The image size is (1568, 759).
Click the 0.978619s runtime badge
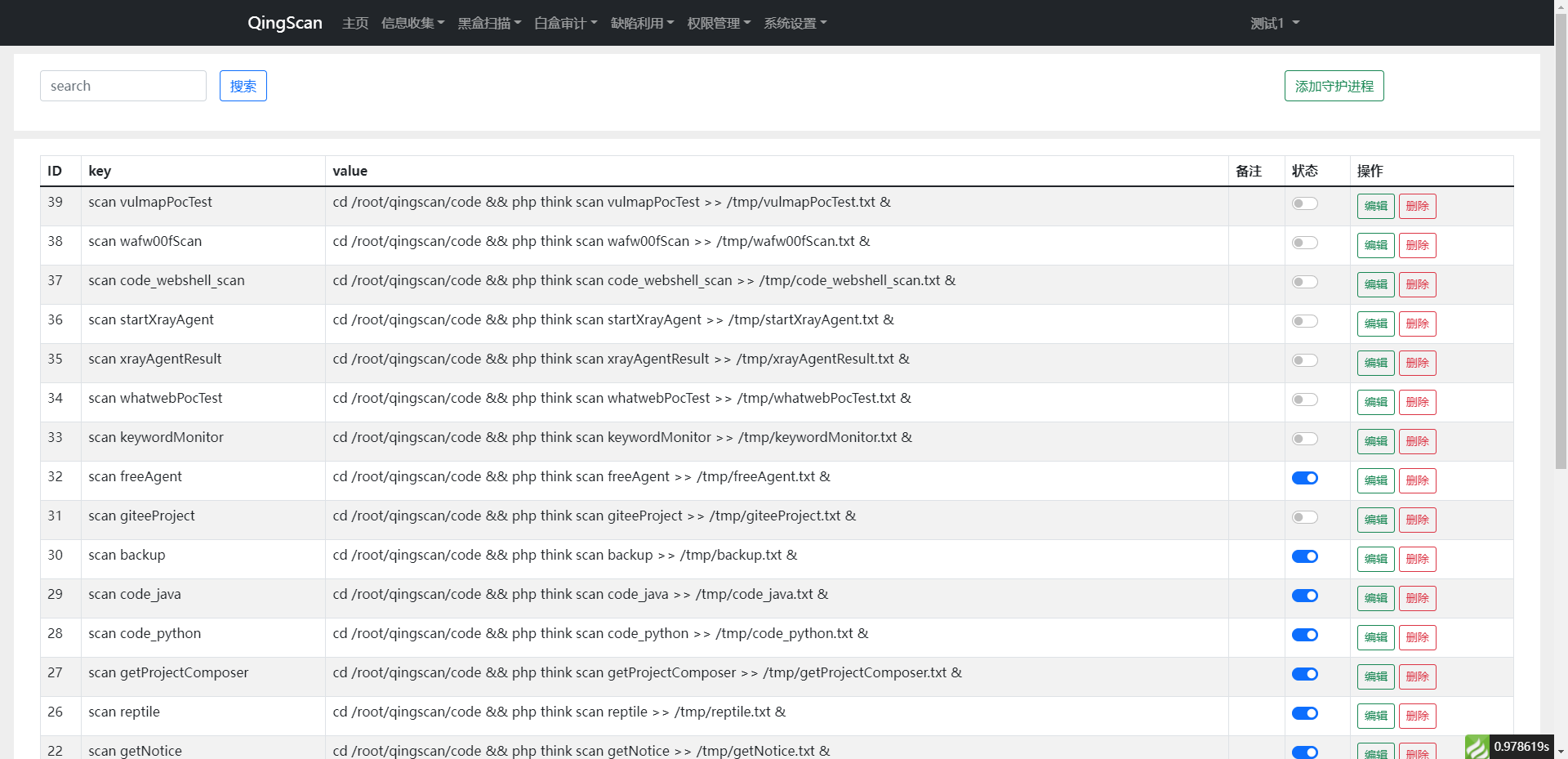(x=1521, y=747)
